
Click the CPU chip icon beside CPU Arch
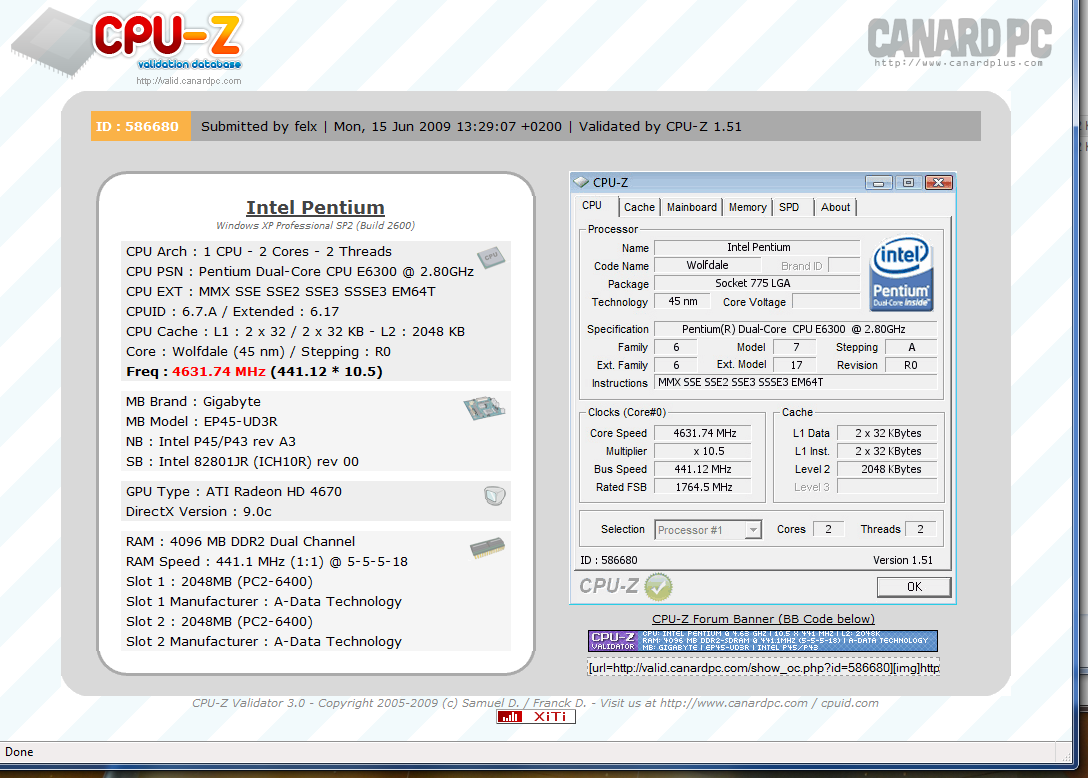click(x=491, y=258)
